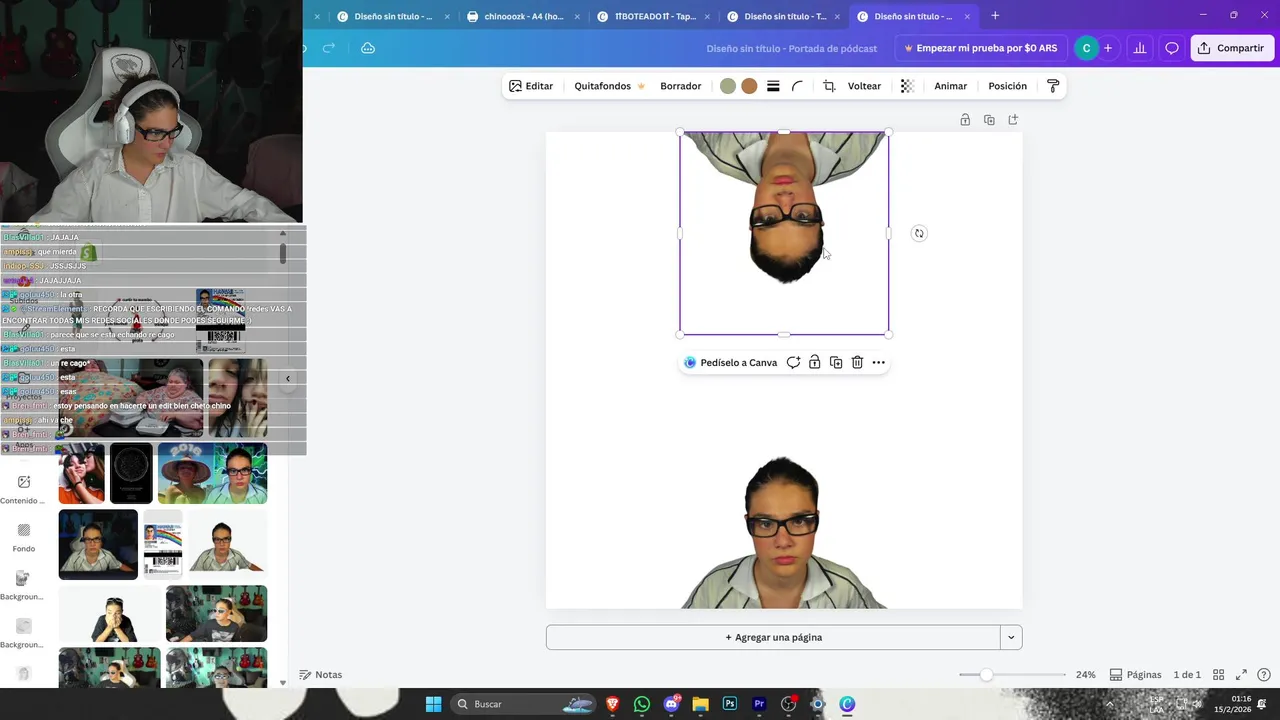Open the help question mark icon
The image size is (1280, 720).
[1264, 675]
